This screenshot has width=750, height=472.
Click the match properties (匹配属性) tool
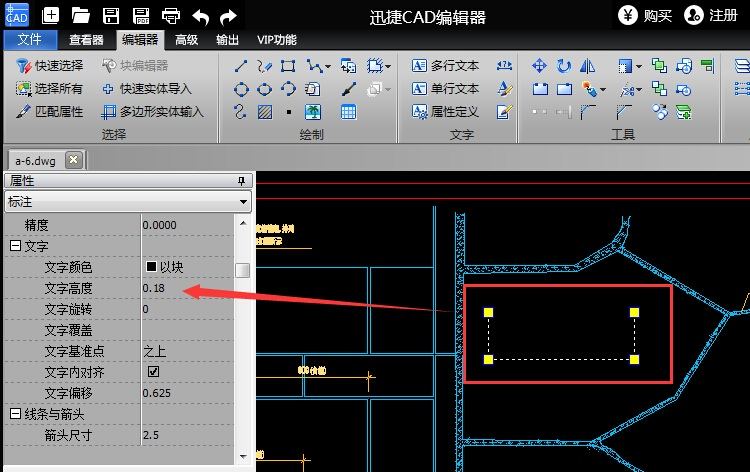pos(50,111)
